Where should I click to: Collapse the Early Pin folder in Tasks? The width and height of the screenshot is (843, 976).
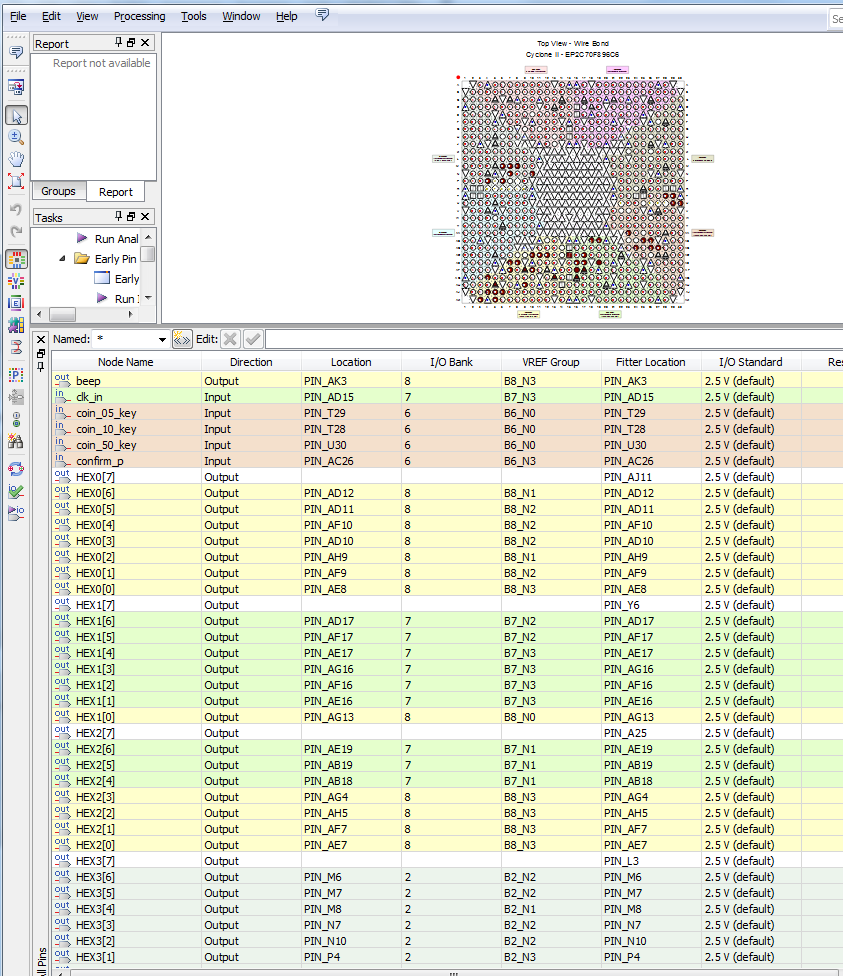click(62, 259)
